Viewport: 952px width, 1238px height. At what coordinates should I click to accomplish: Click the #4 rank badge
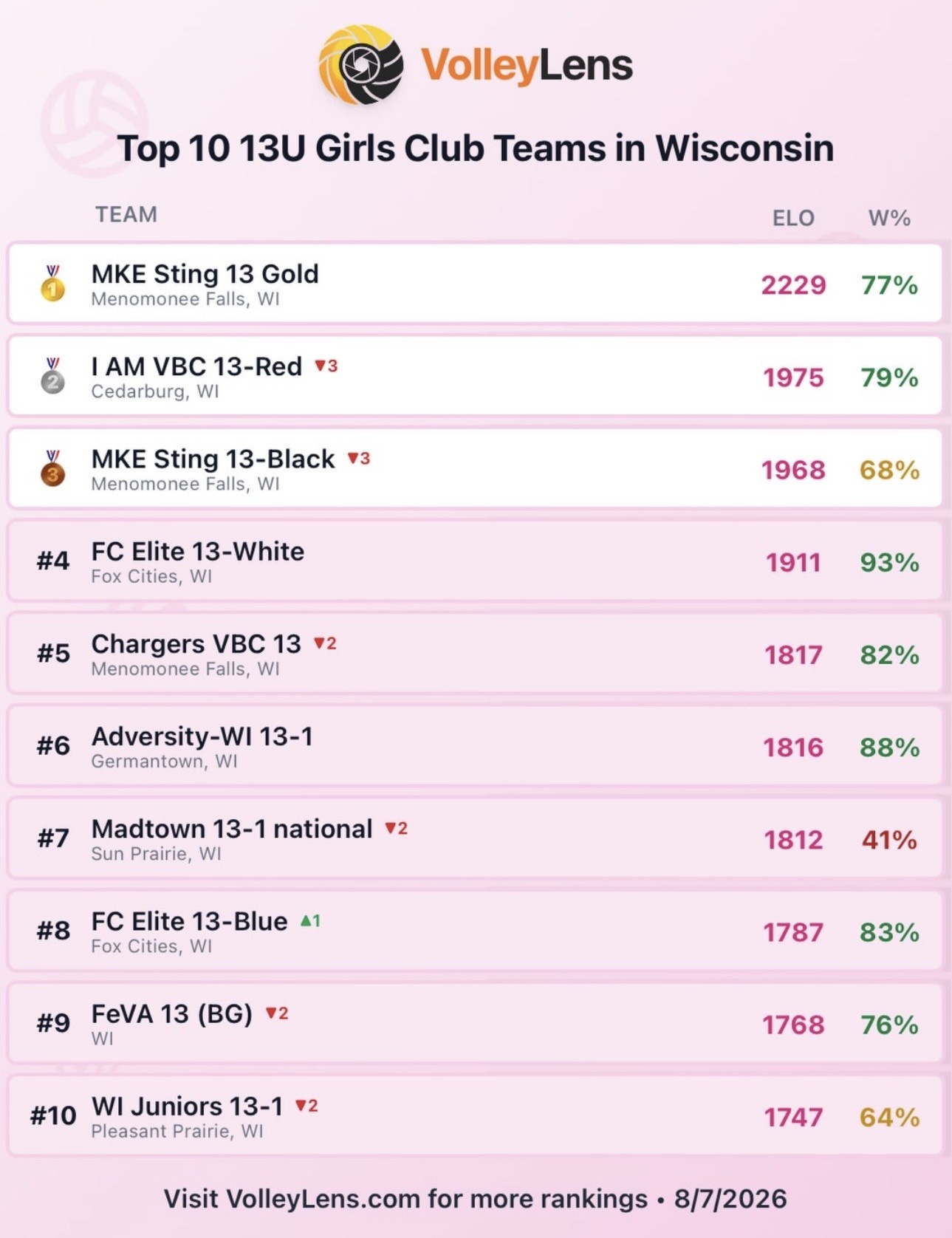point(53,561)
